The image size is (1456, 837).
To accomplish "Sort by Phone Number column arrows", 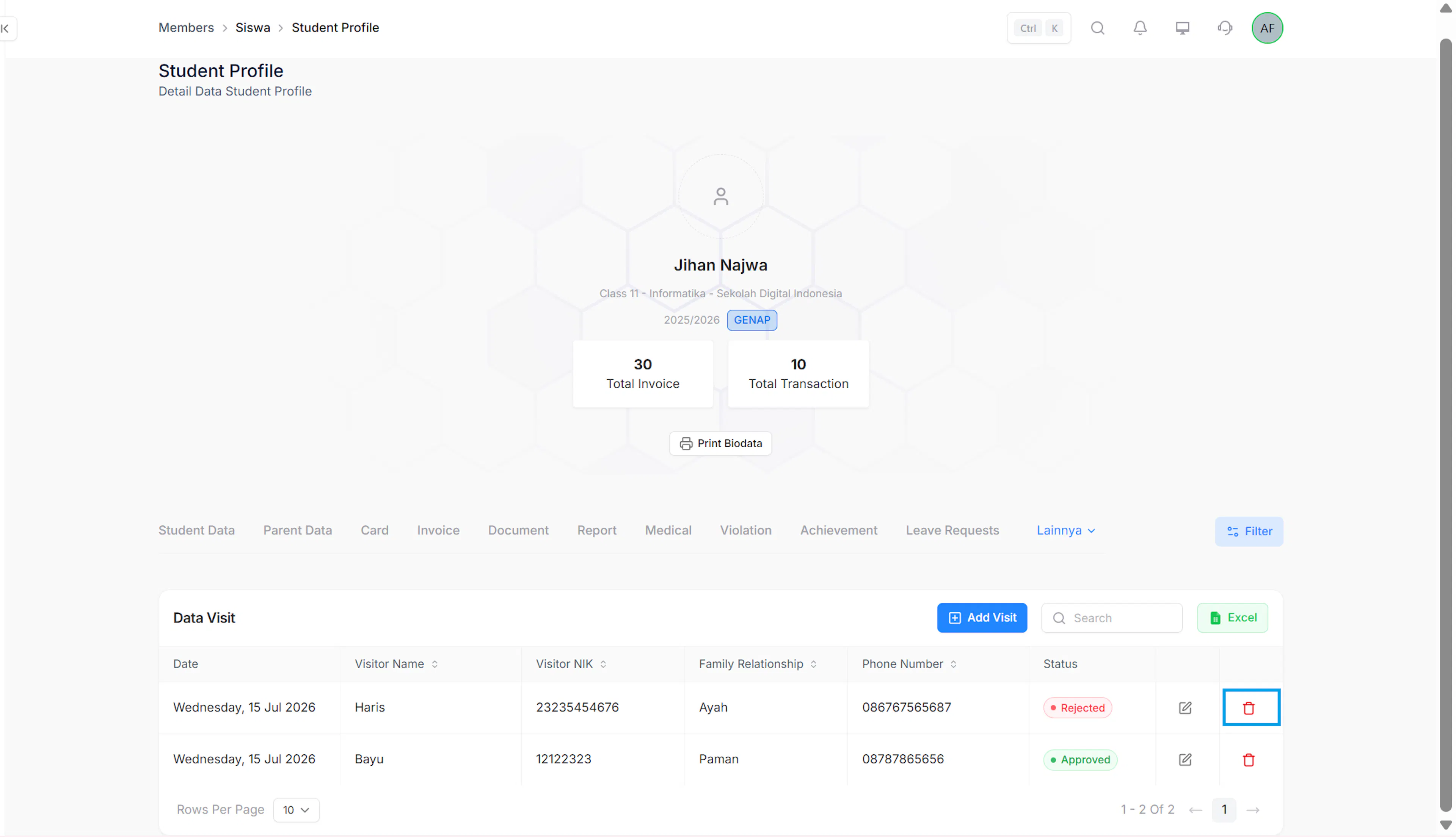I will 953,664.
